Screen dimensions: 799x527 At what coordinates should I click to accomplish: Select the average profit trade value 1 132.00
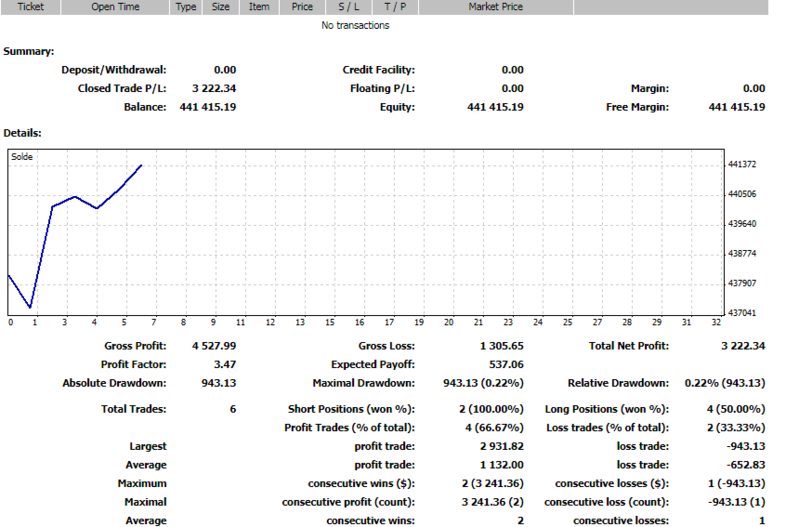point(501,465)
